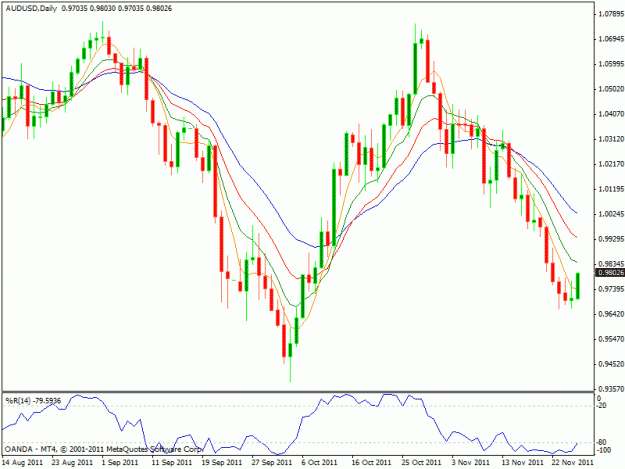Click the OHLC values 0.97035 0.98030
This screenshot has height=469, width=625.
[88, 8]
